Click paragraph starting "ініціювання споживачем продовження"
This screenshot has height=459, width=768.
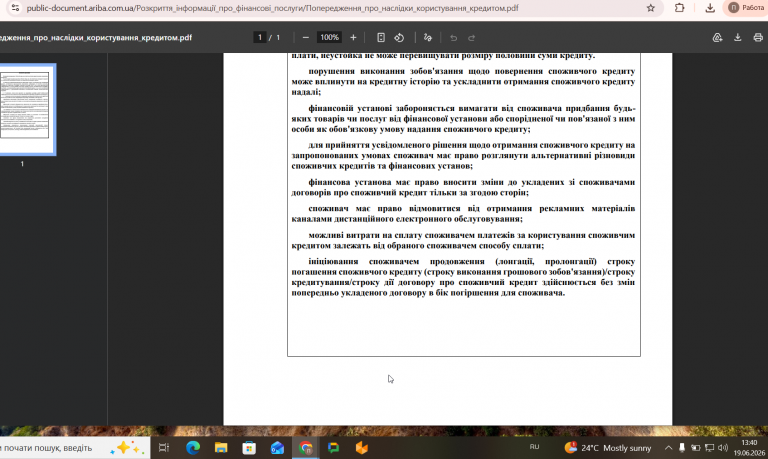point(463,277)
